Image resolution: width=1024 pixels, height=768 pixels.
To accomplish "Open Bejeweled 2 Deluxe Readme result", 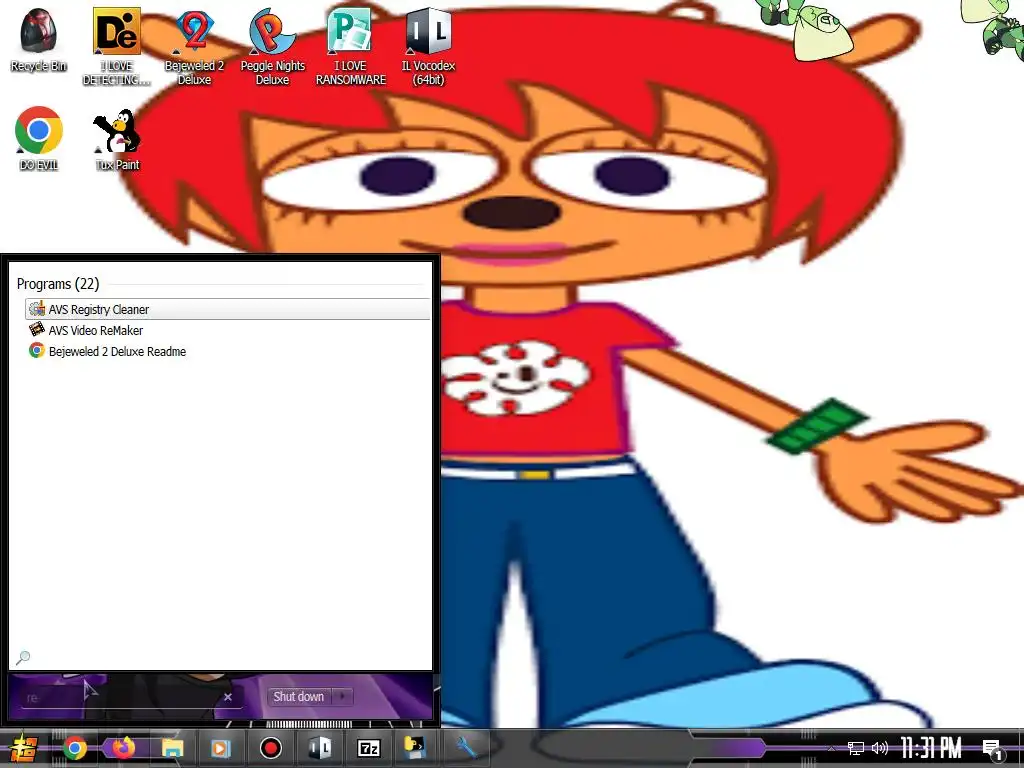I will pos(227,351).
